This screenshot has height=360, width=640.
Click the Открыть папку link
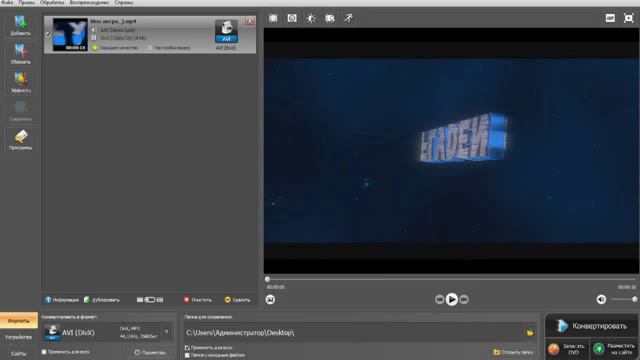click(x=513, y=352)
